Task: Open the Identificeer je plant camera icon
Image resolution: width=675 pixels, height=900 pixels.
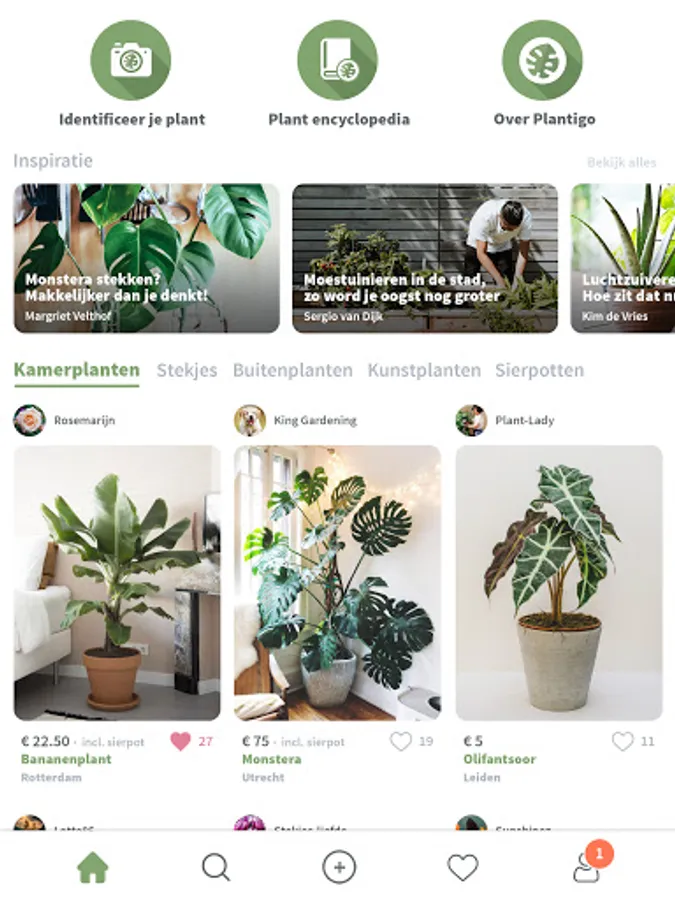Action: click(x=131, y=60)
